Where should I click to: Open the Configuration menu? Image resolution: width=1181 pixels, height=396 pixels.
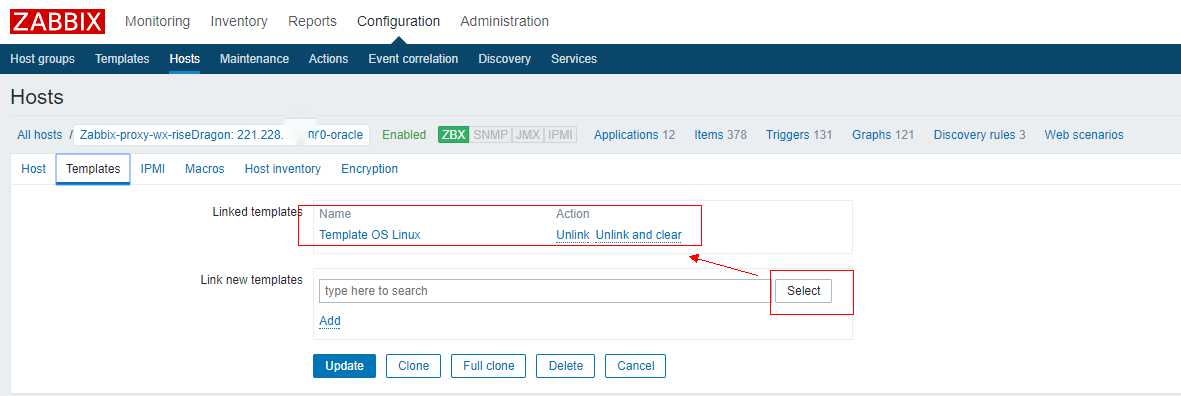(398, 21)
